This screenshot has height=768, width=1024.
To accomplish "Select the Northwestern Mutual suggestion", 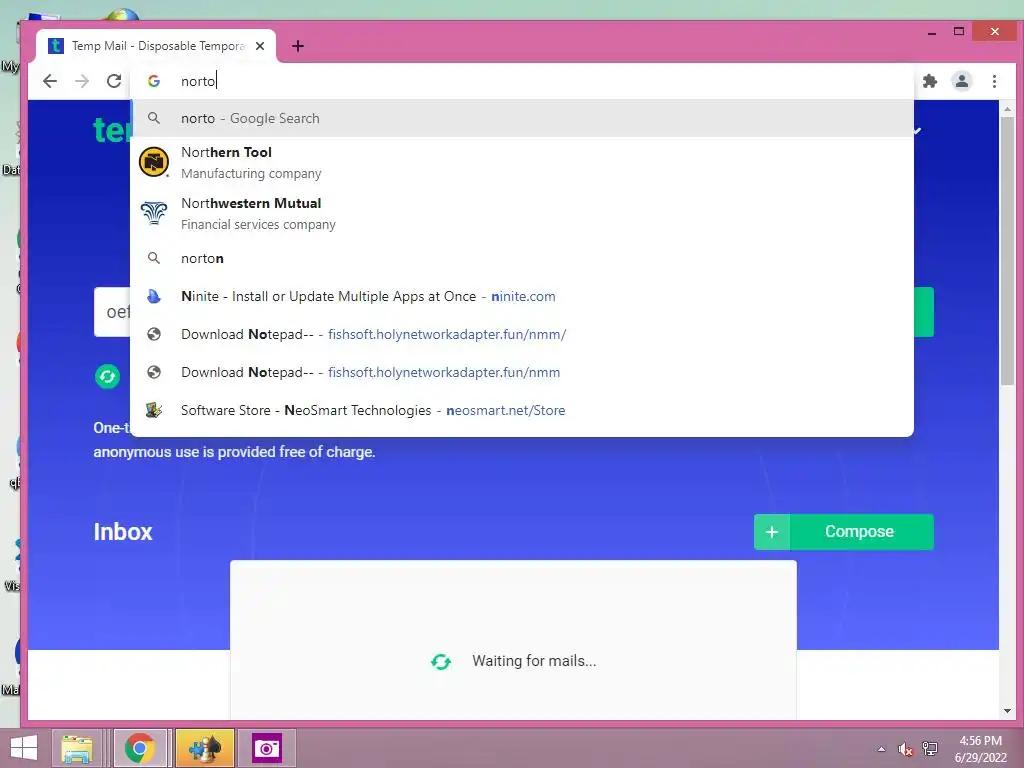I will (522, 214).
